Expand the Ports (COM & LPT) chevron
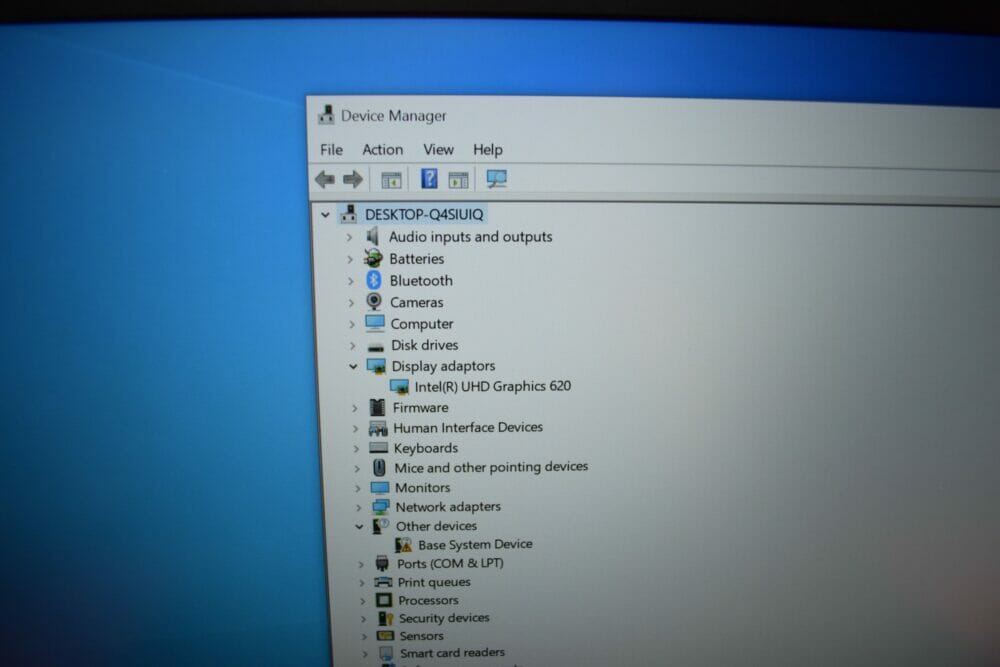Viewport: 1000px width, 667px height. click(x=361, y=564)
